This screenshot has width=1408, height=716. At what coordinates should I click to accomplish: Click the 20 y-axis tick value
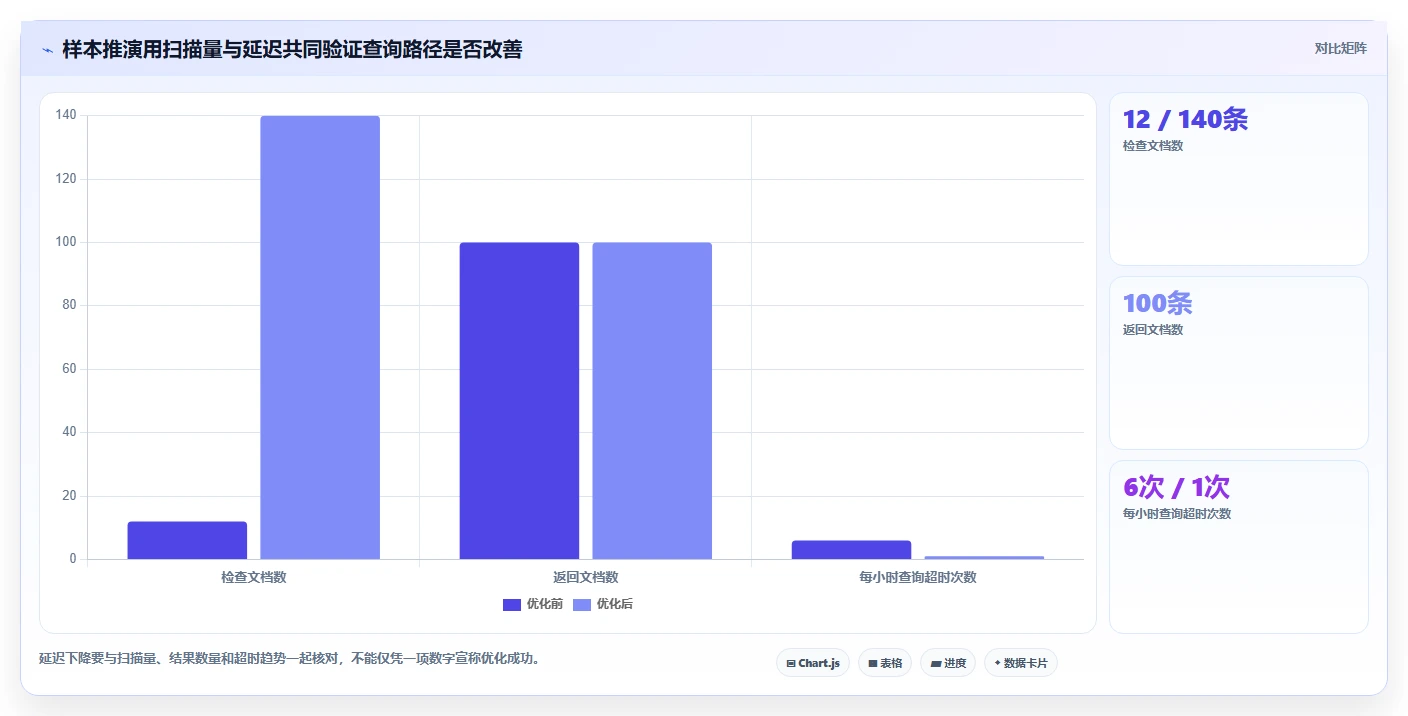click(69, 496)
